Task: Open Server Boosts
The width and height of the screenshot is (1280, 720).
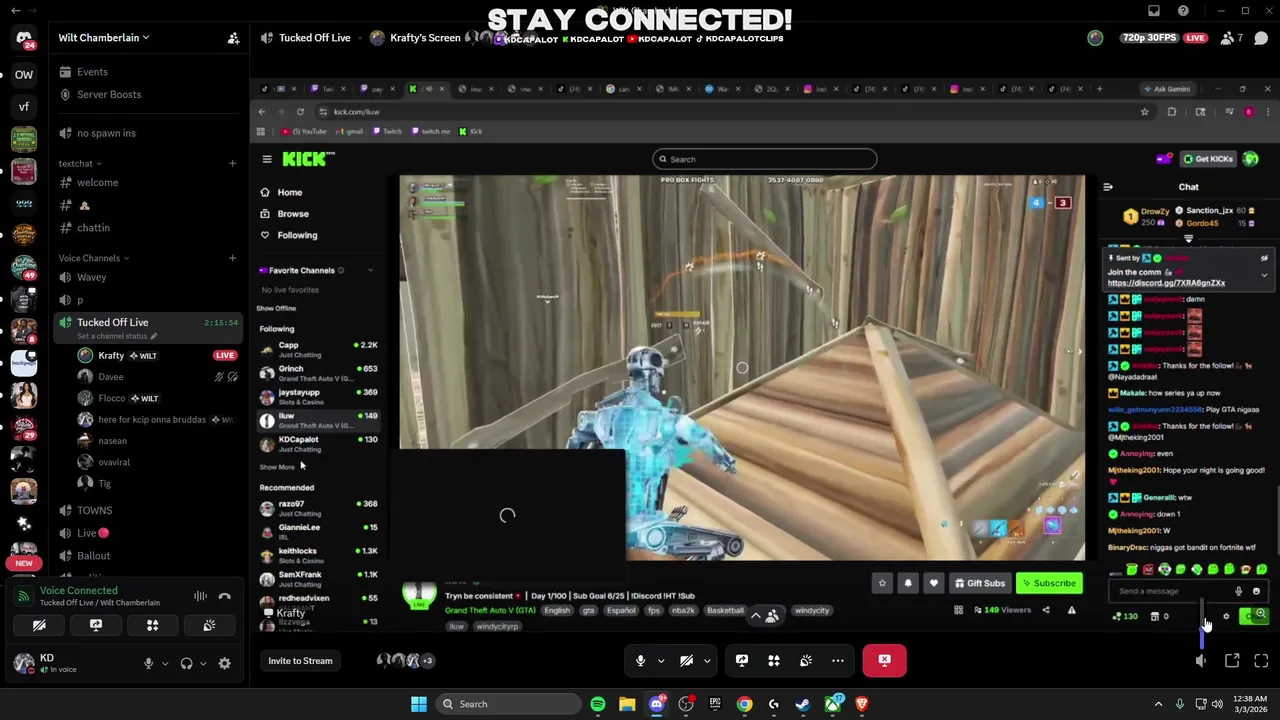Action: [109, 94]
